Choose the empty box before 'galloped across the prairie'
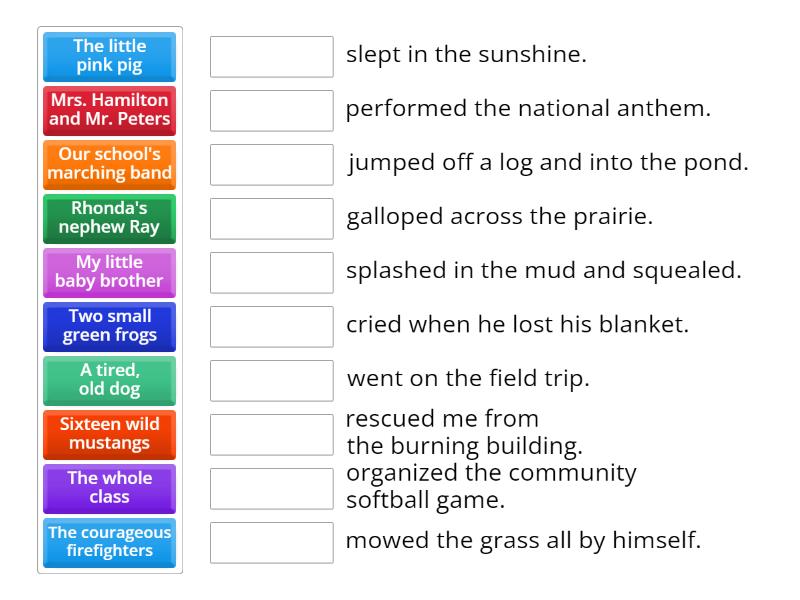The image size is (800, 600). (x=272, y=219)
